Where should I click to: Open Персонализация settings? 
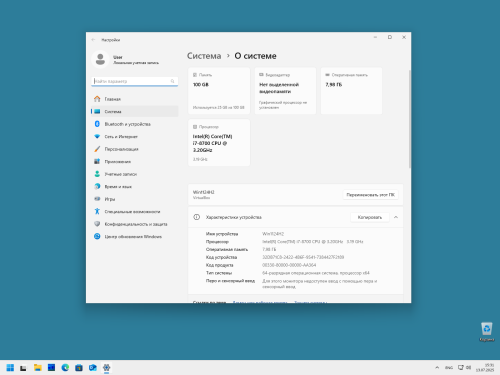pyautogui.click(x=134, y=149)
